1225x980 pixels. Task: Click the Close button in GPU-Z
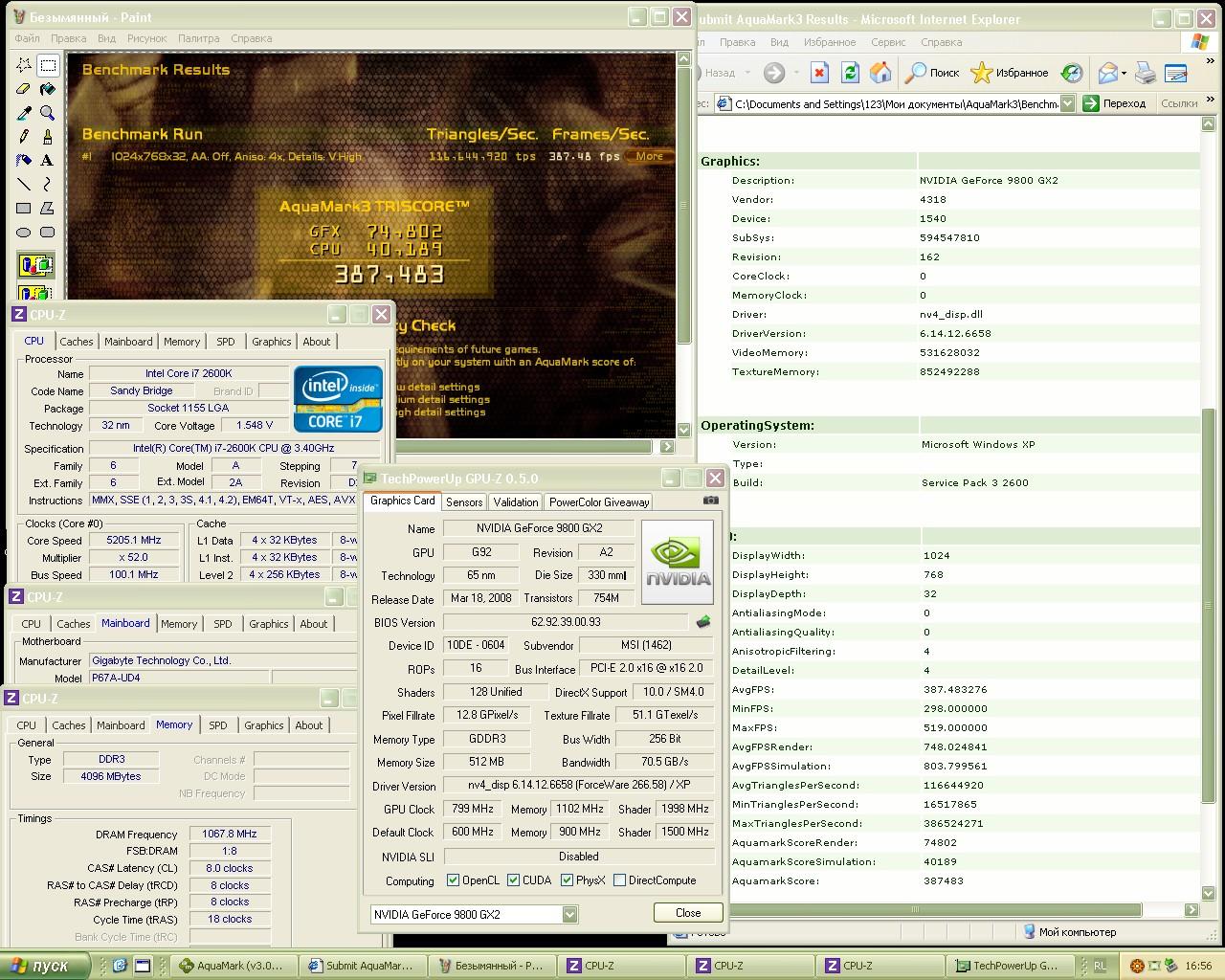coord(688,913)
